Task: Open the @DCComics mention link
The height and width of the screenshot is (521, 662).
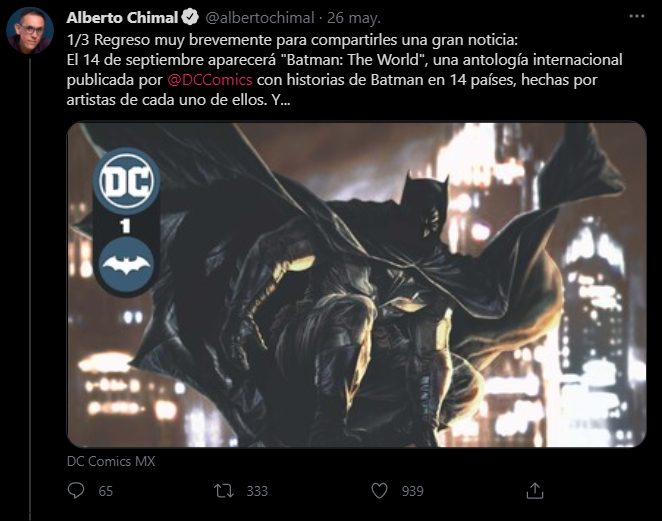Action: [210, 80]
